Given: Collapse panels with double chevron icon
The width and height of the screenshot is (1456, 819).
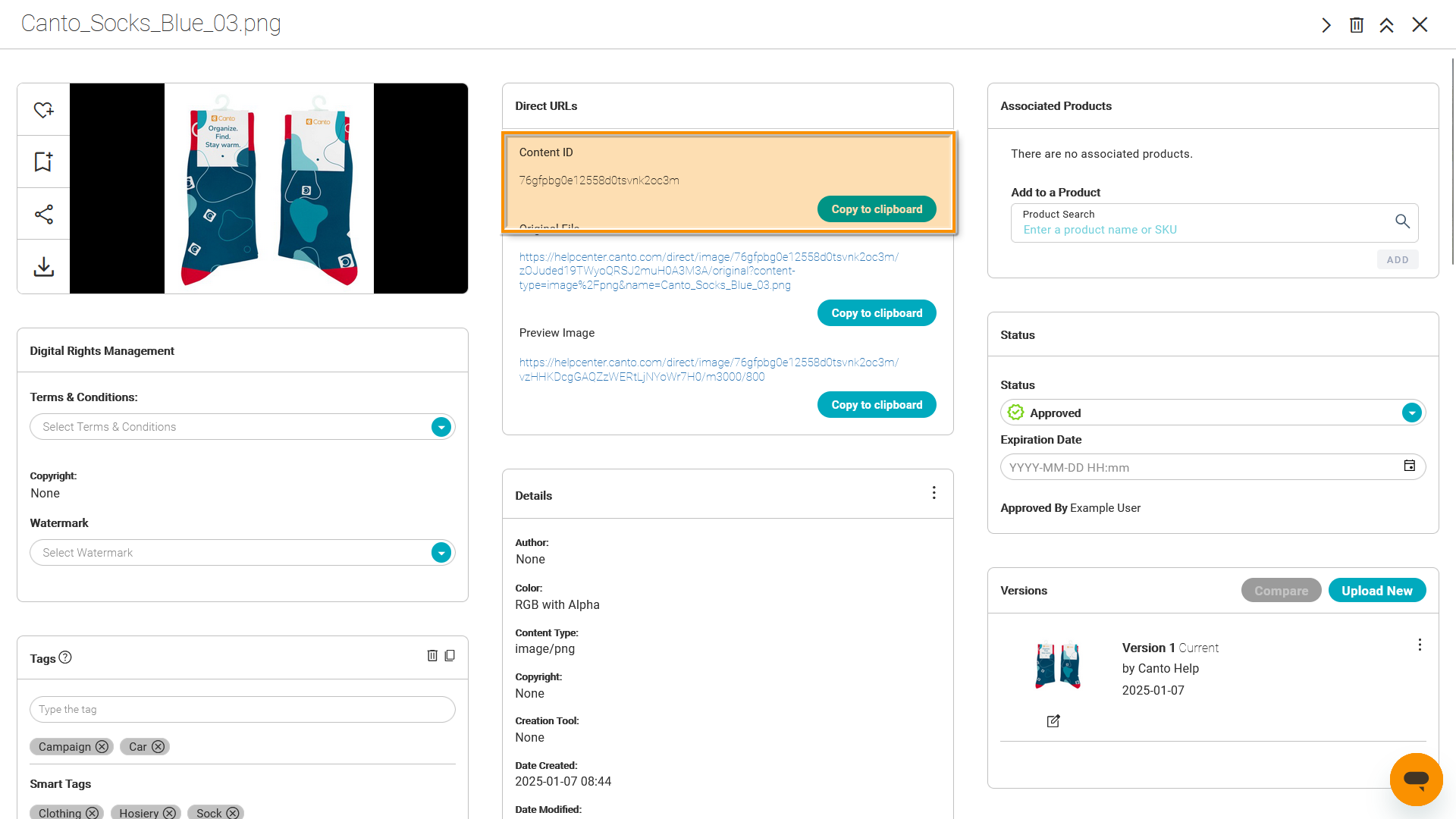Looking at the screenshot, I should click(x=1387, y=25).
